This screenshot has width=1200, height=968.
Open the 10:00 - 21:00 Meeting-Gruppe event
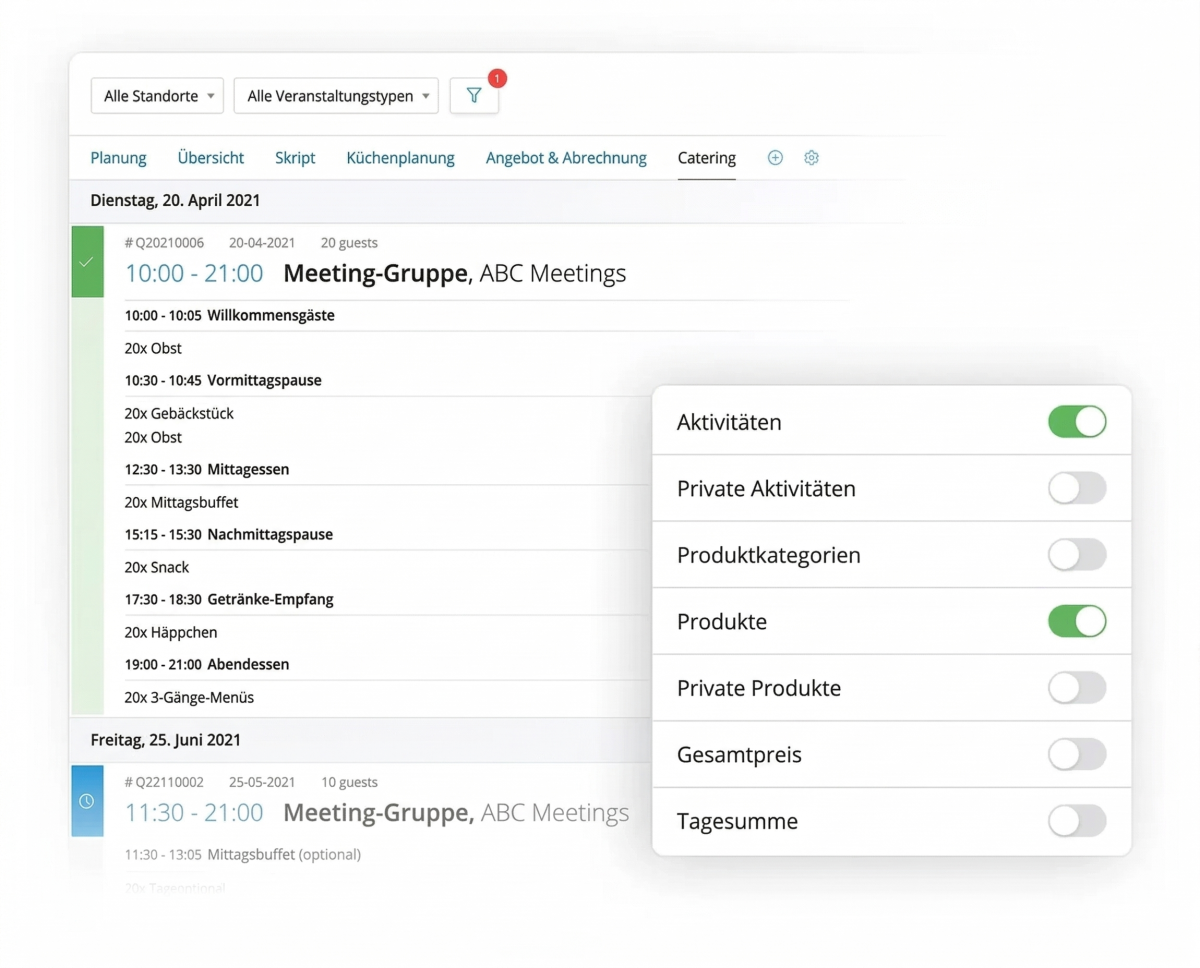375,273
